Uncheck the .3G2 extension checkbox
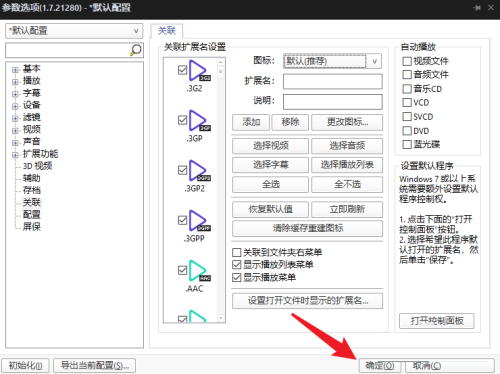Viewport: 500px width, 374px height. (182, 70)
